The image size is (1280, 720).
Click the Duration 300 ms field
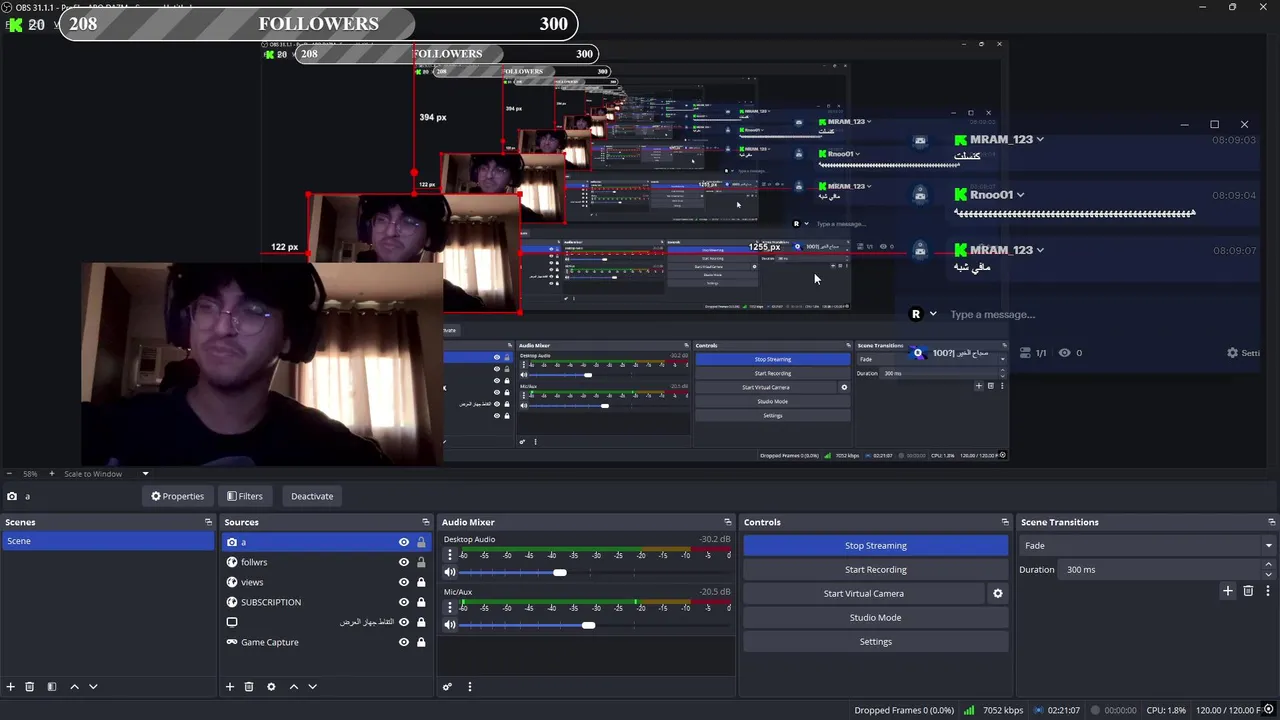[x=1160, y=569]
